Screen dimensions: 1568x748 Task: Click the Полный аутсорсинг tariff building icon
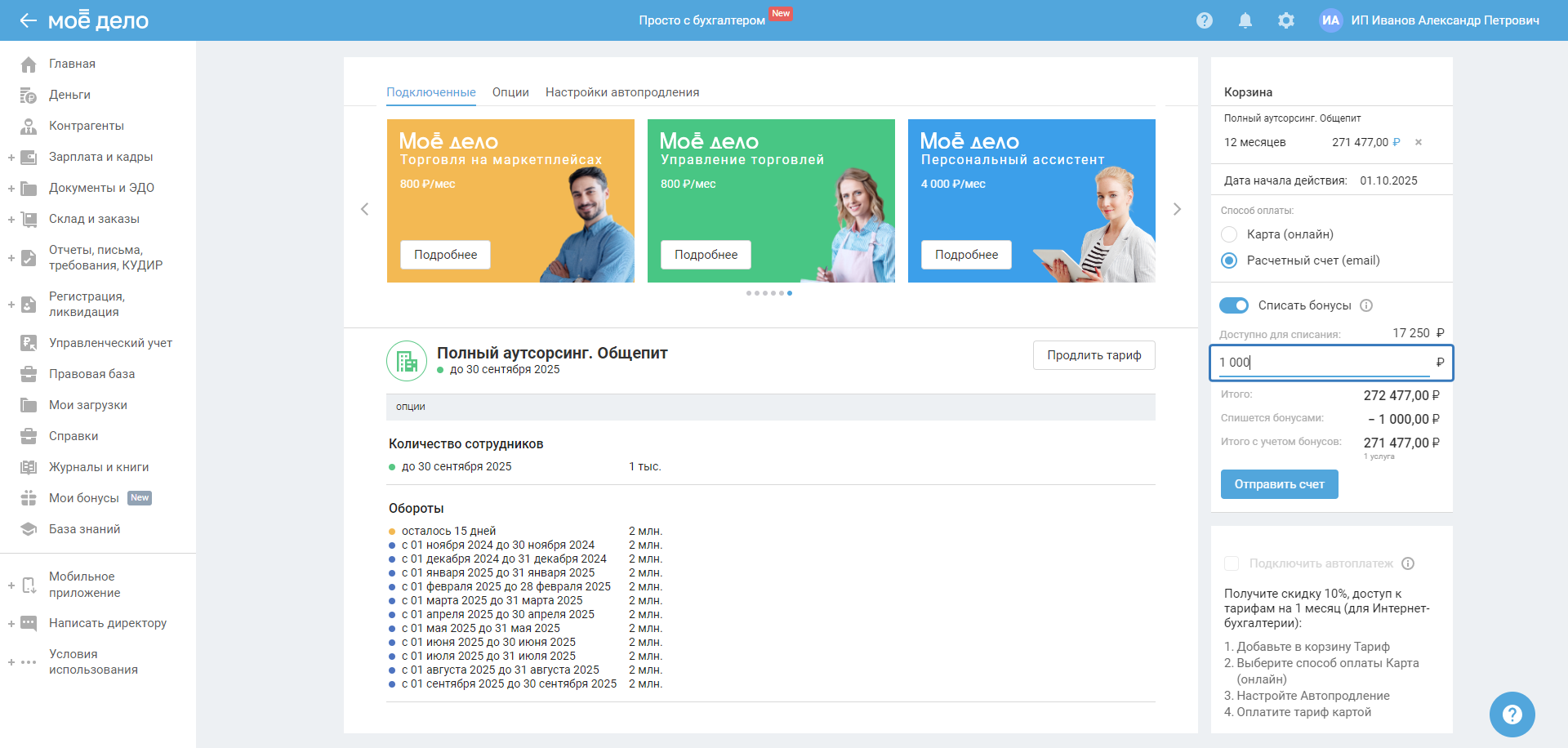pyautogui.click(x=407, y=361)
